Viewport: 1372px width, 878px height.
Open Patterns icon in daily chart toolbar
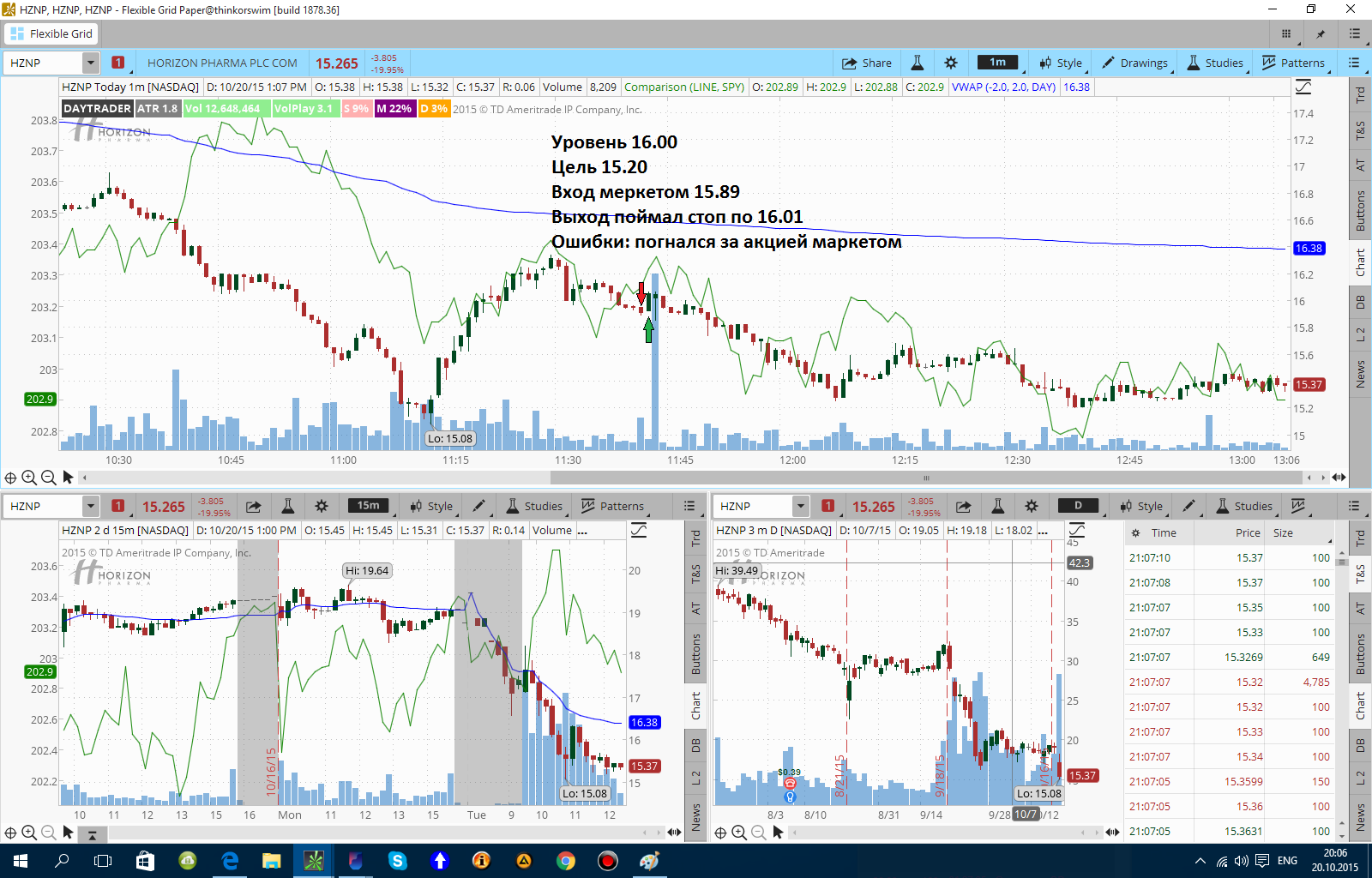coord(1298,506)
